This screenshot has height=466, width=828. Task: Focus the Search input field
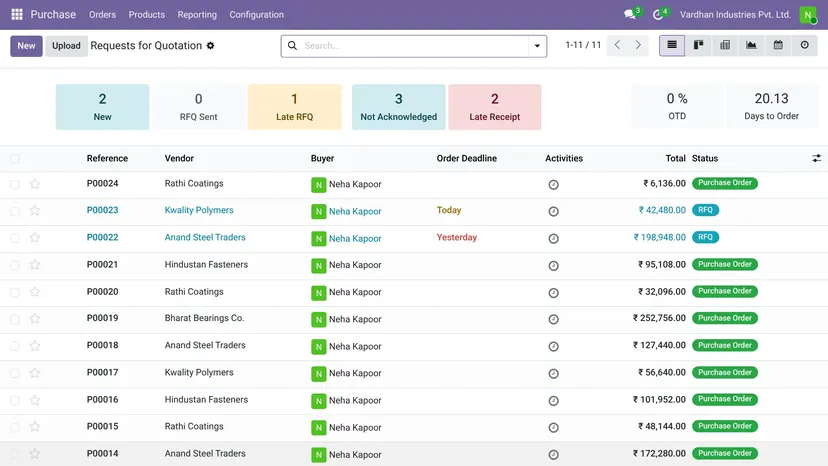[x=415, y=46]
